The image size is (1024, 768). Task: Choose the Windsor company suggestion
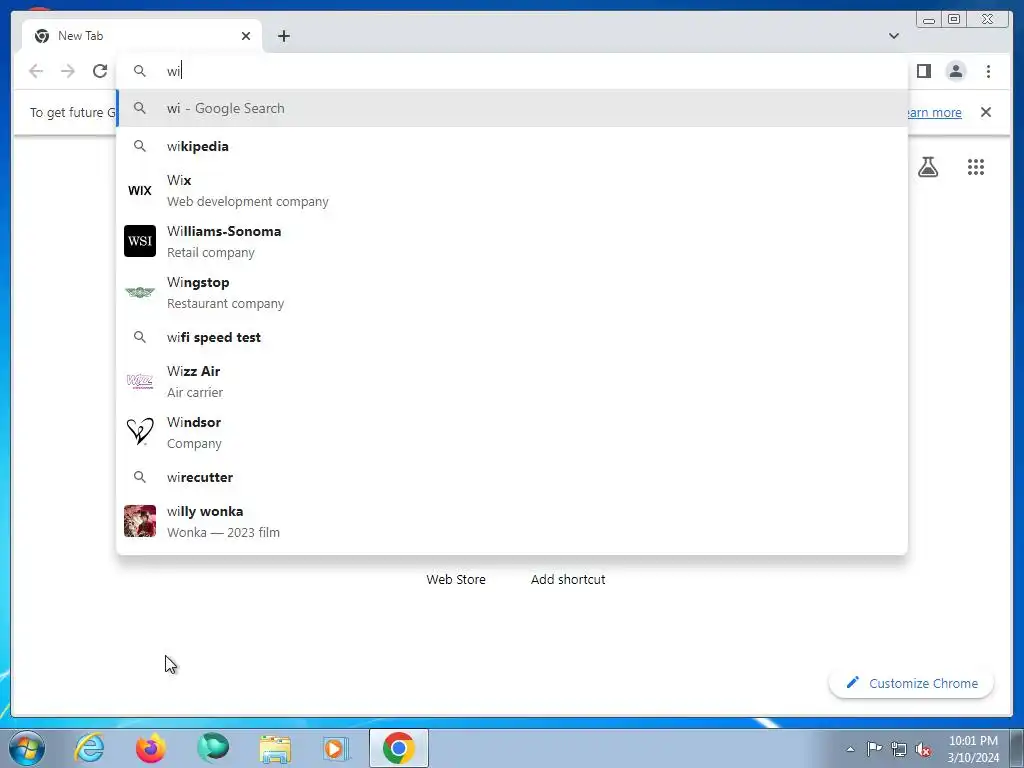pyautogui.click(x=512, y=432)
